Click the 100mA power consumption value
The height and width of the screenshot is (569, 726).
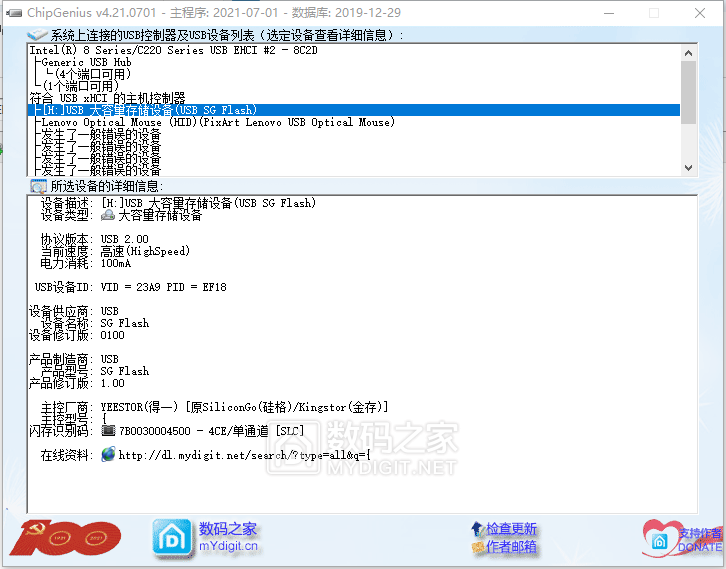tap(116, 263)
